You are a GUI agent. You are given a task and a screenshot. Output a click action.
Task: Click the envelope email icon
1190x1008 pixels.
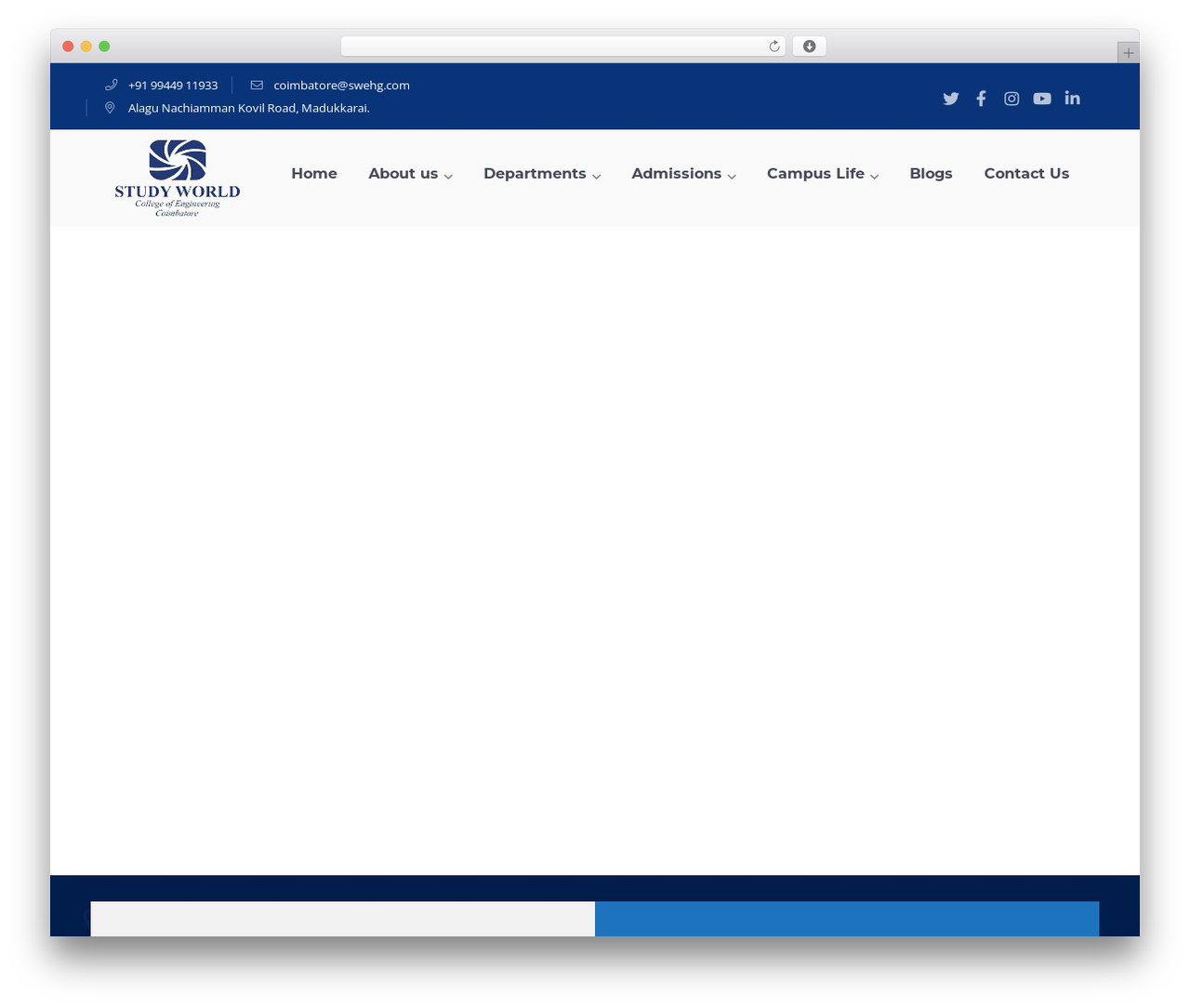257,85
